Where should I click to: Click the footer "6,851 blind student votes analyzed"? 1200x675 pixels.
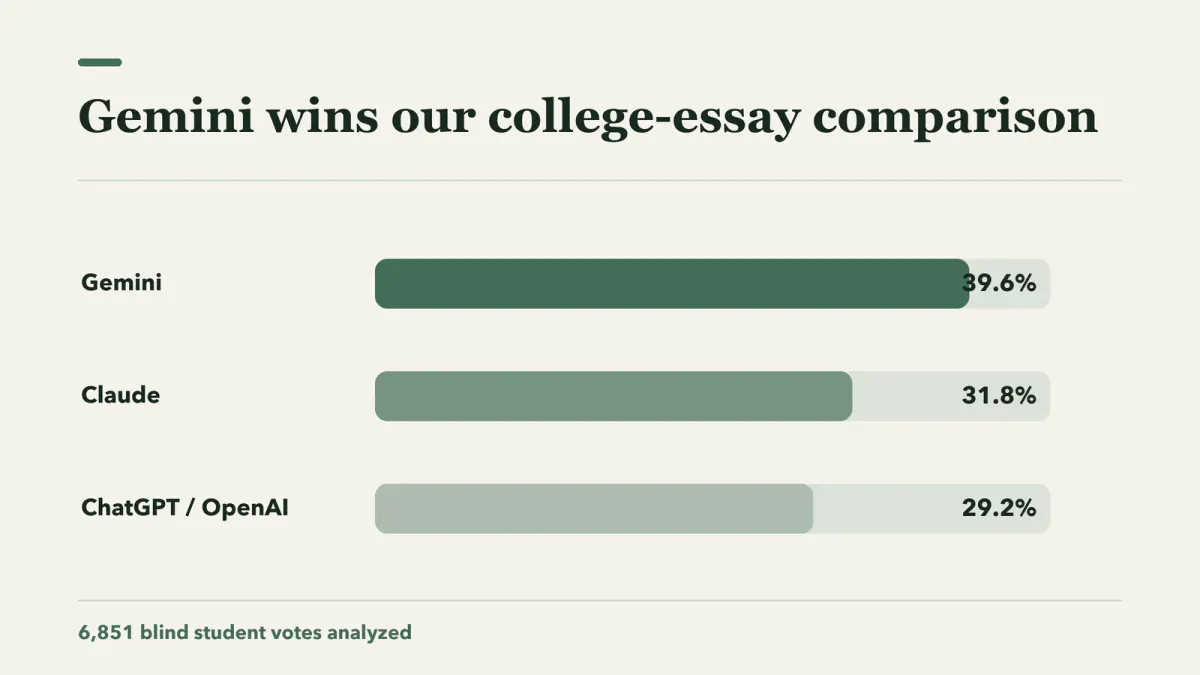[x=245, y=633]
